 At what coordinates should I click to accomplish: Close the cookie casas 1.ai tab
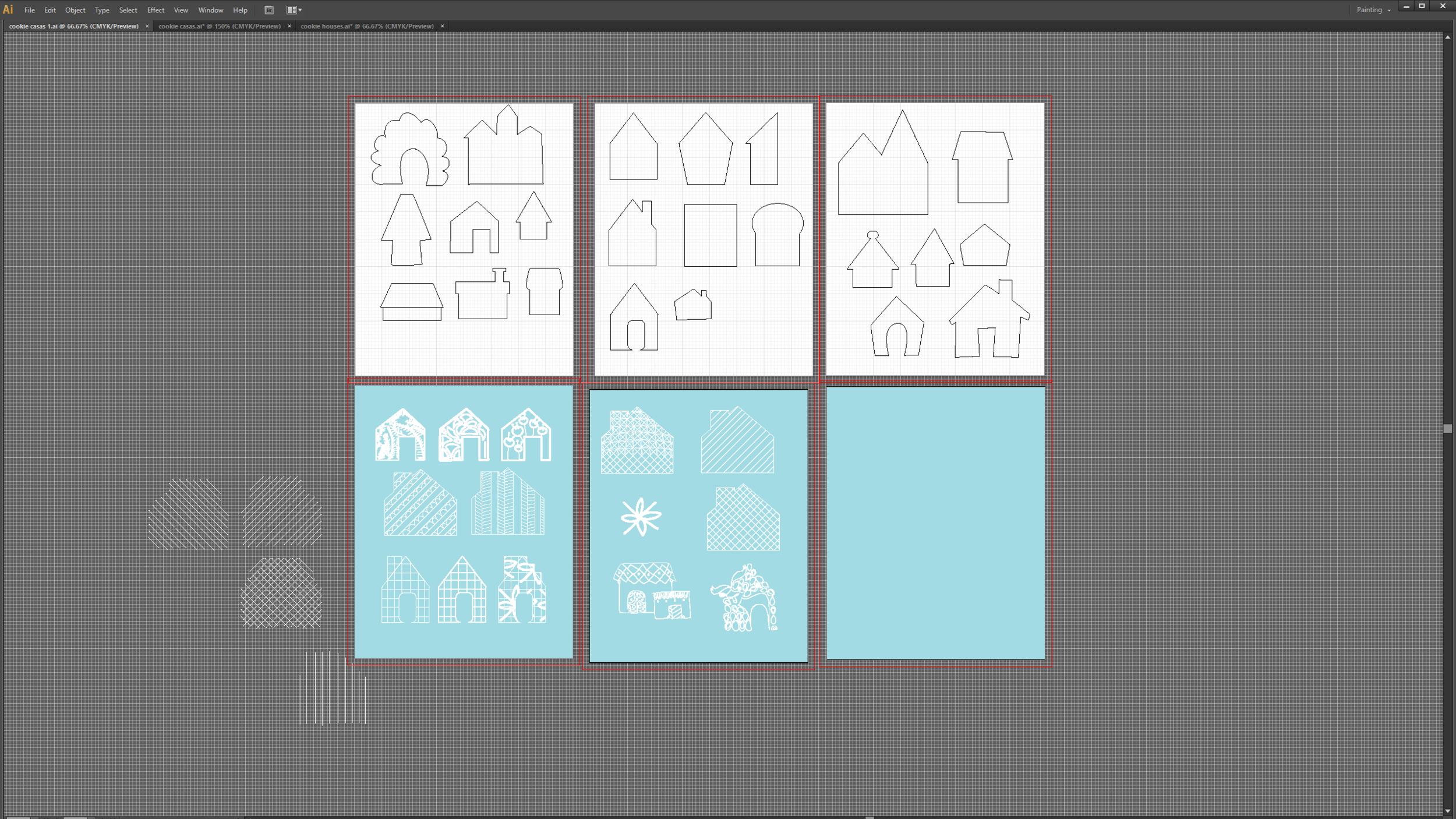tap(147, 26)
